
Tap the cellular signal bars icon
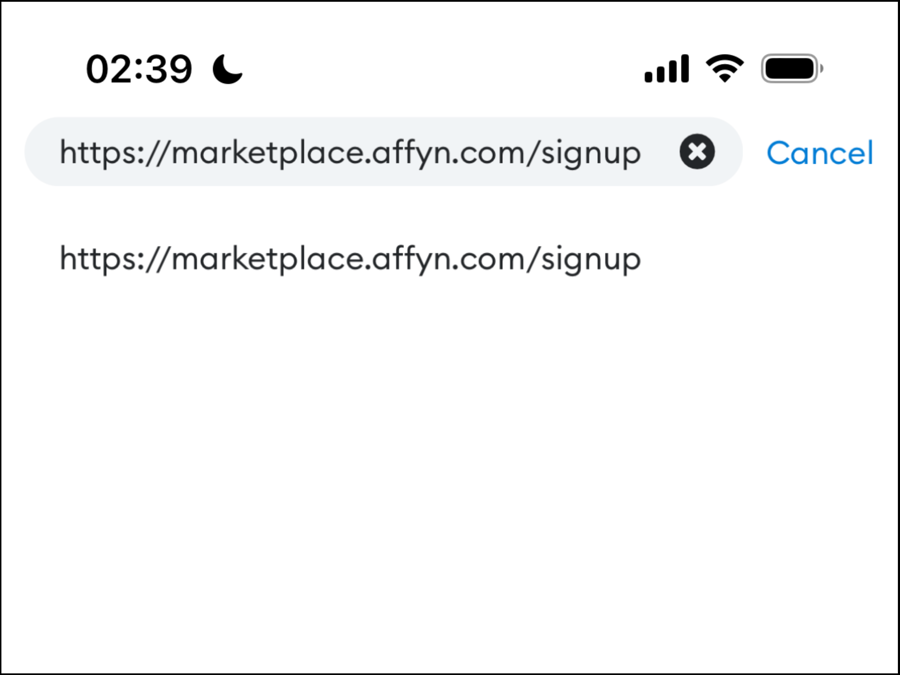(666, 69)
